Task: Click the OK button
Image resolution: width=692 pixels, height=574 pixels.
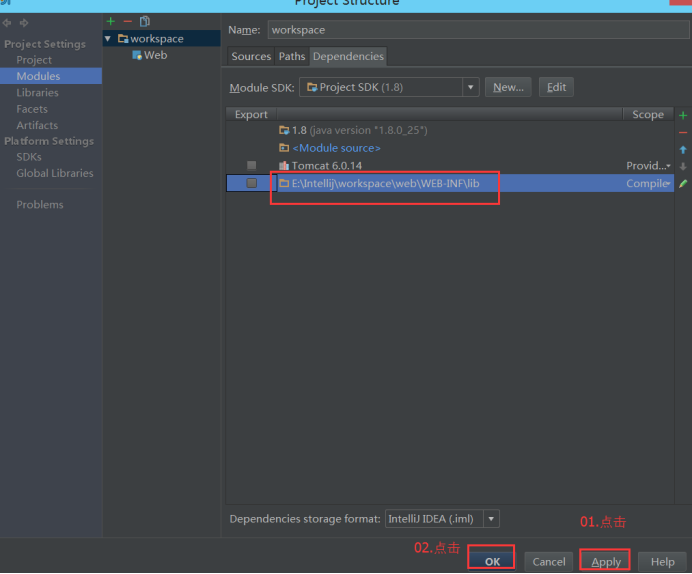Action: pyautogui.click(x=492, y=561)
